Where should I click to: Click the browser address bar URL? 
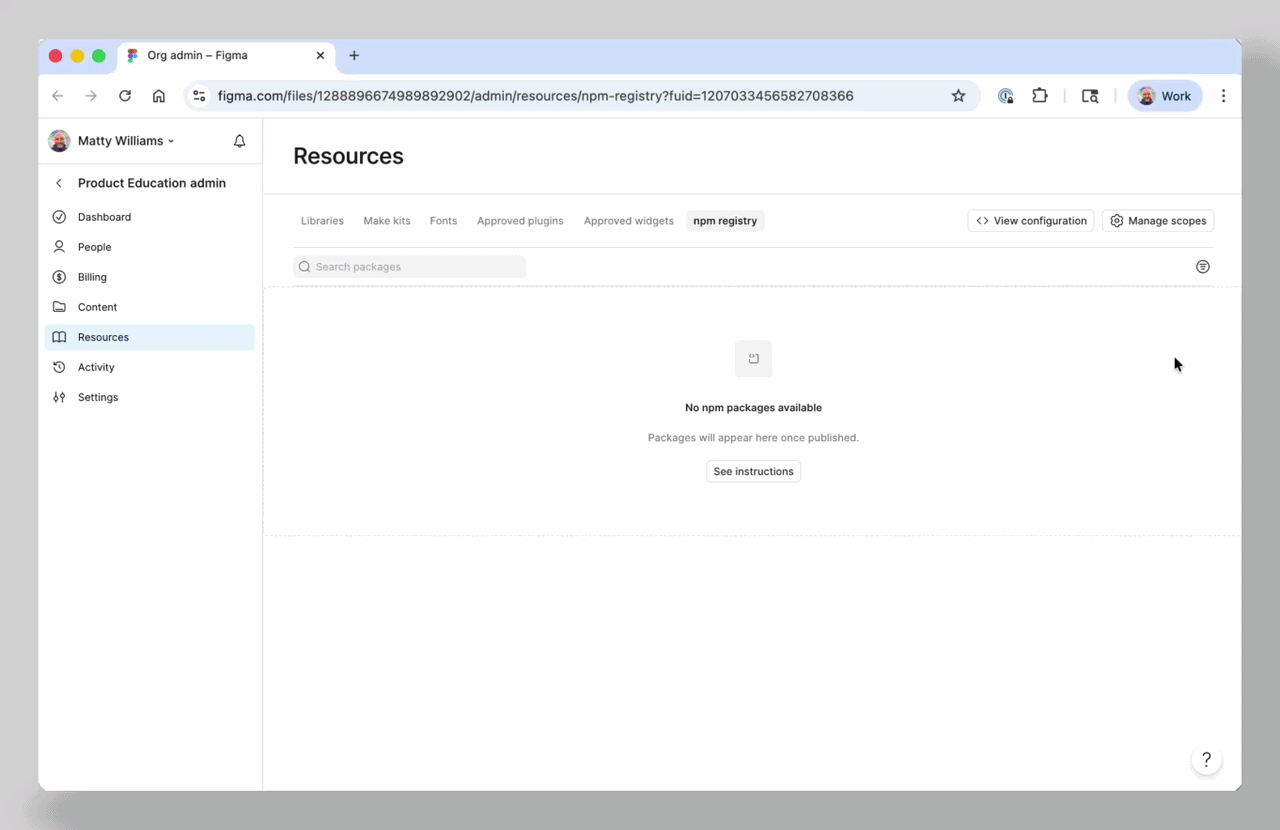point(536,96)
